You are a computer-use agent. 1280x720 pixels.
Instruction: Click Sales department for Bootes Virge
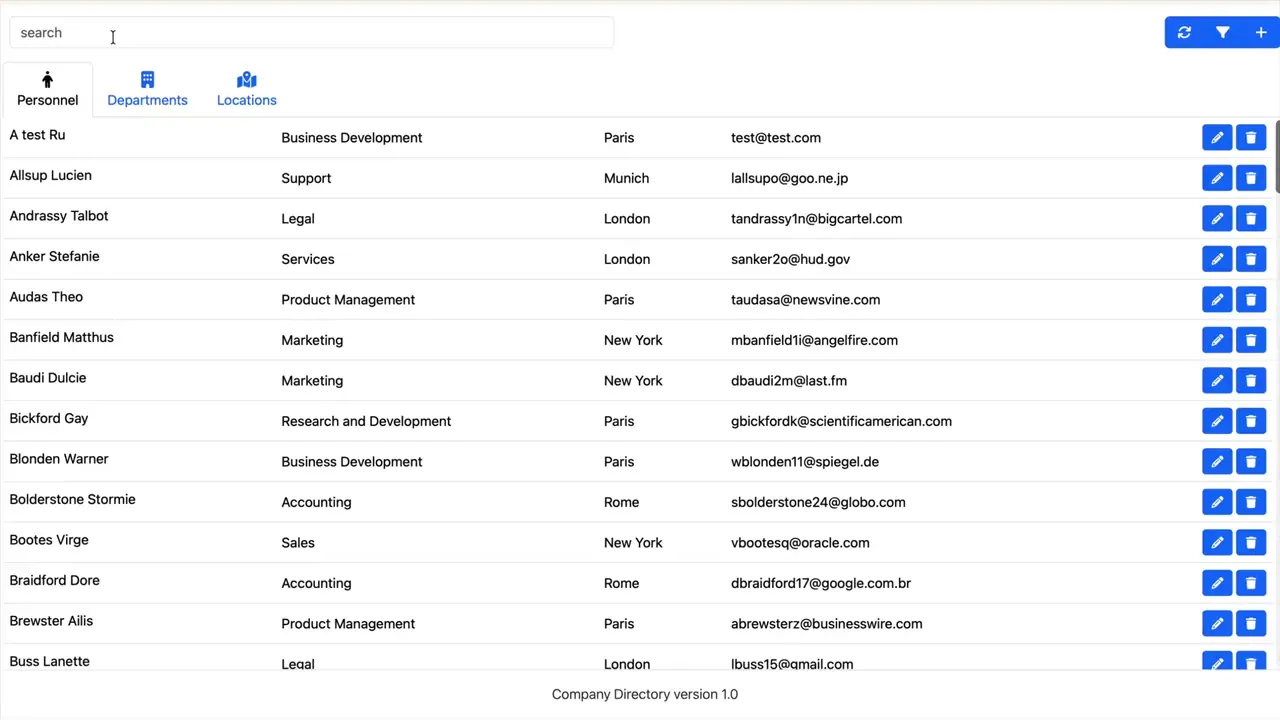tap(298, 543)
